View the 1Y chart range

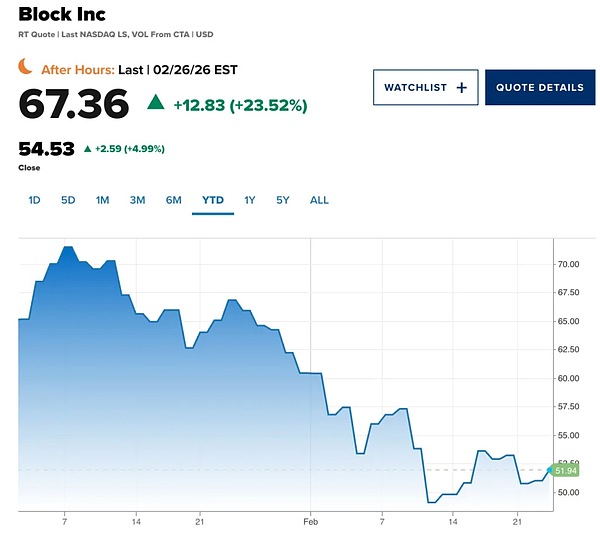point(250,200)
